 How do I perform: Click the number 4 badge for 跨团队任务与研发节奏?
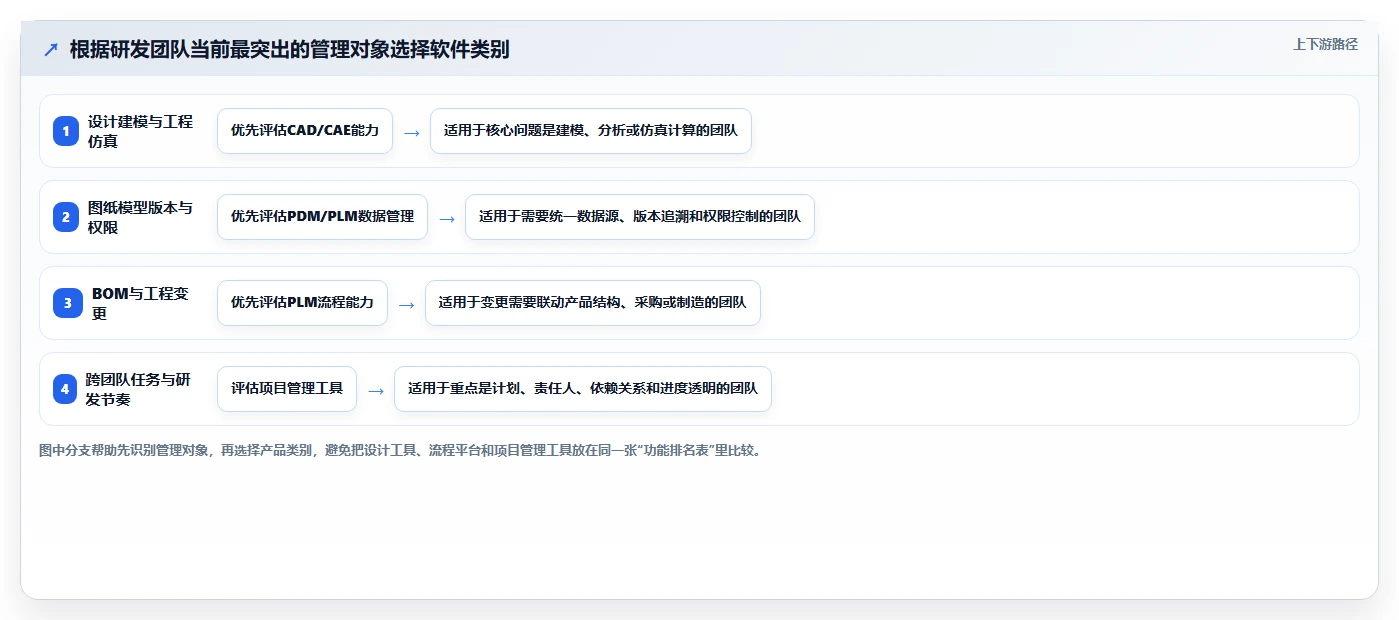(x=66, y=389)
